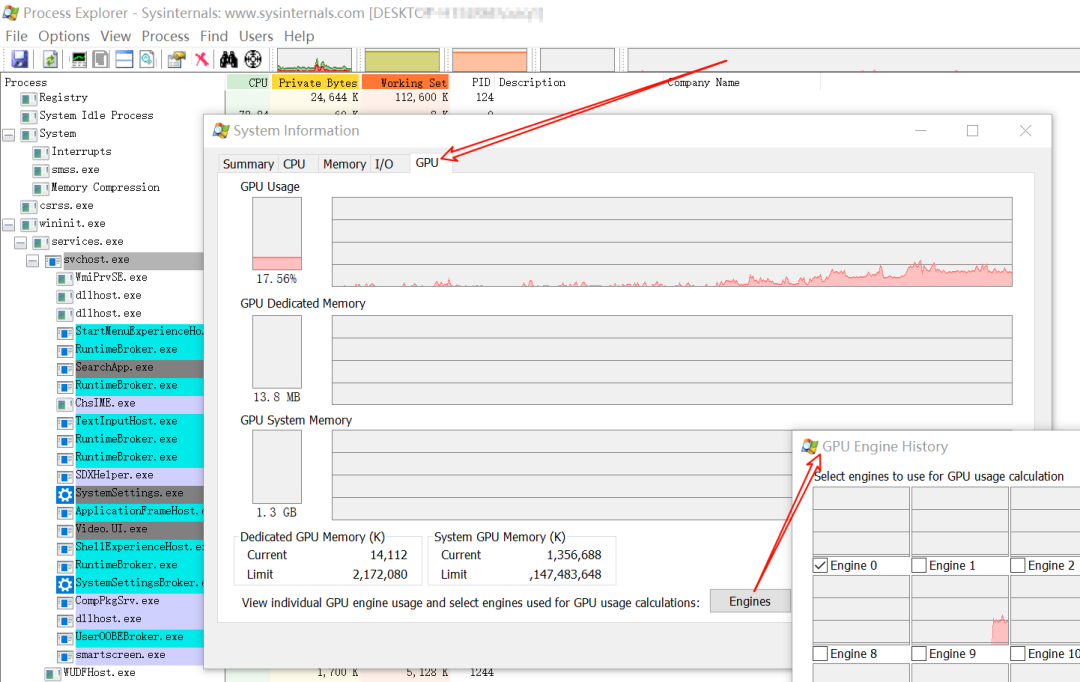
Task: Click the Engines button
Action: pyautogui.click(x=750, y=601)
